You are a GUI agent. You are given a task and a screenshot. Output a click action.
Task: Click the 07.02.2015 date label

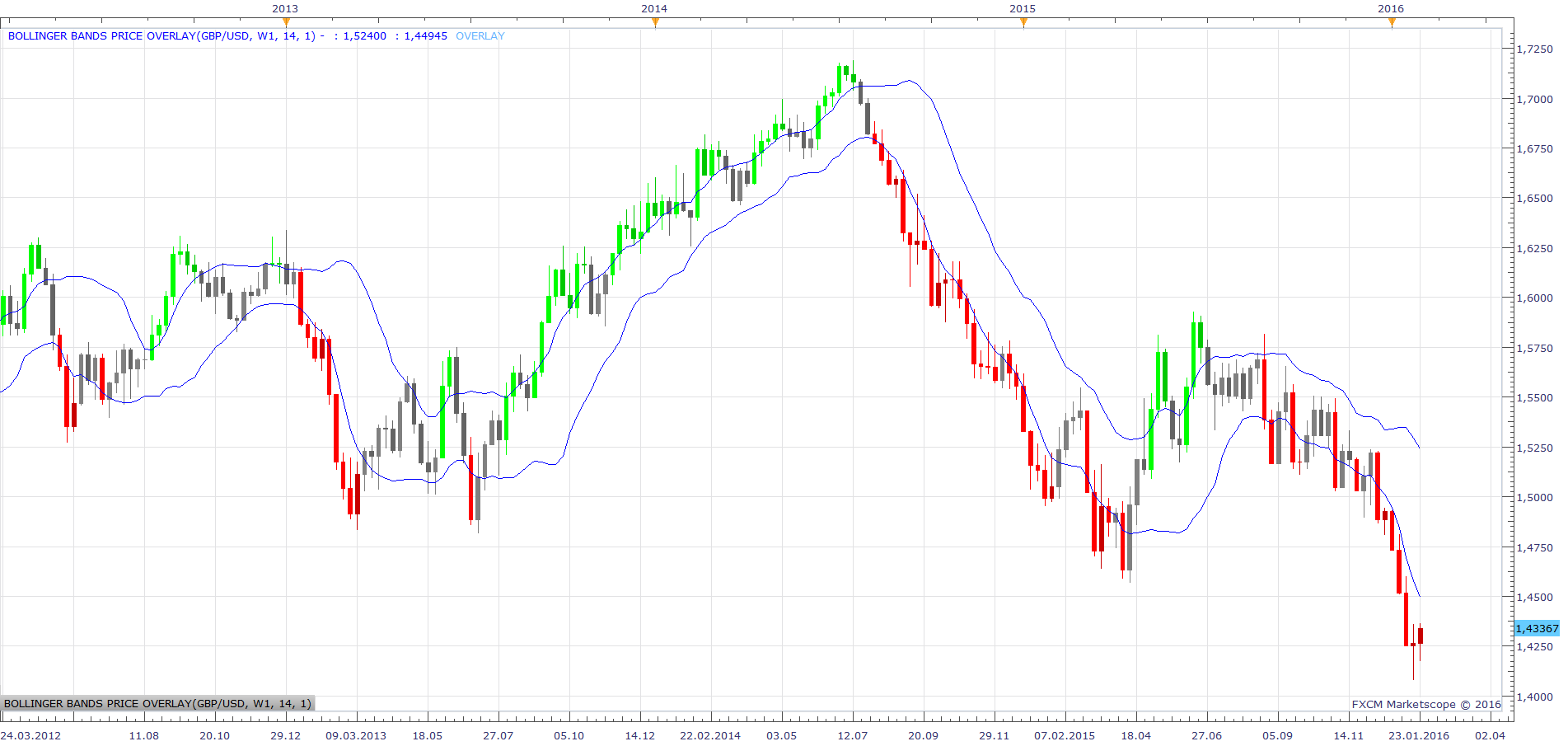[1065, 735]
